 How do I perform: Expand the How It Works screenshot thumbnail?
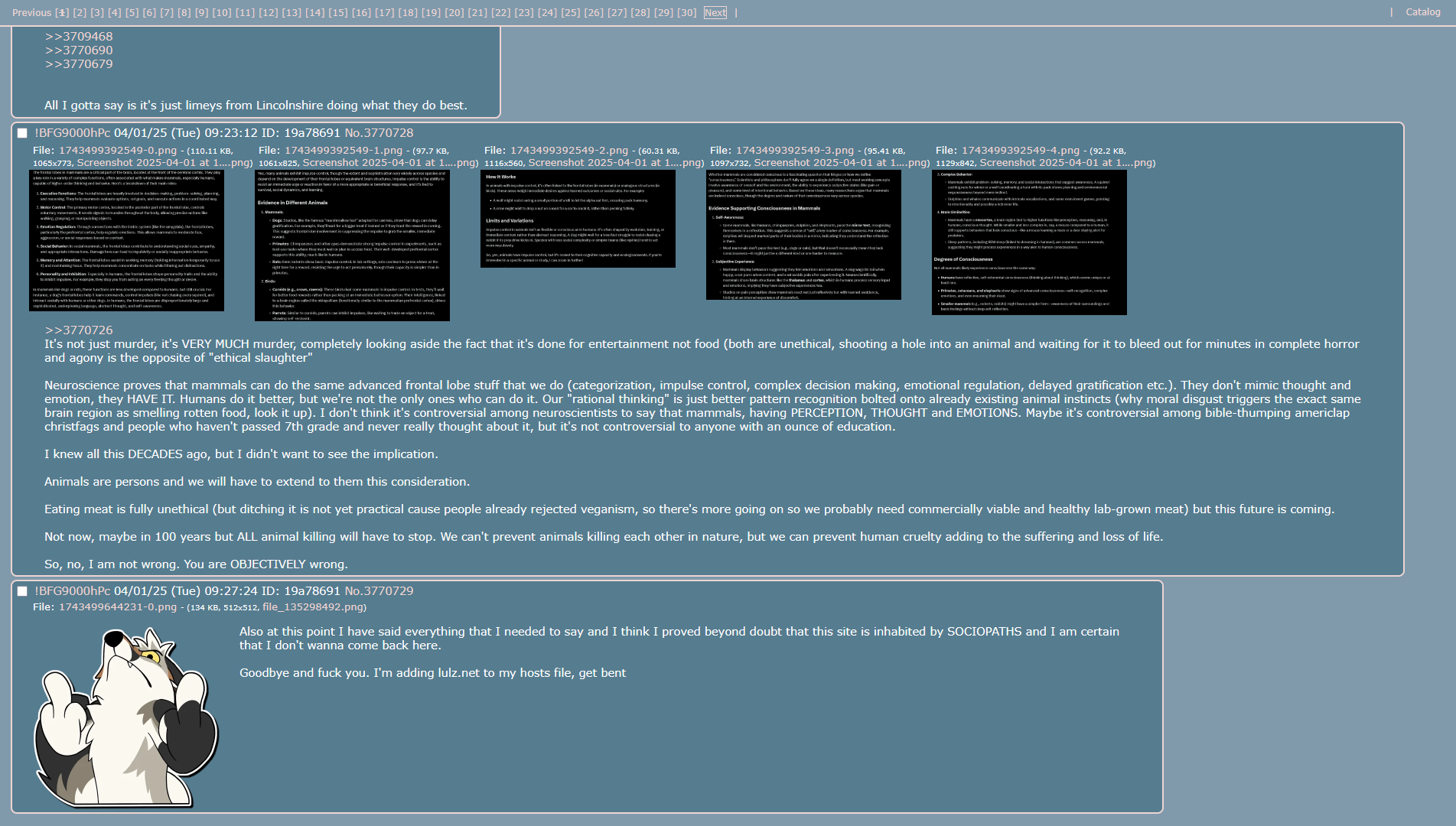578,219
